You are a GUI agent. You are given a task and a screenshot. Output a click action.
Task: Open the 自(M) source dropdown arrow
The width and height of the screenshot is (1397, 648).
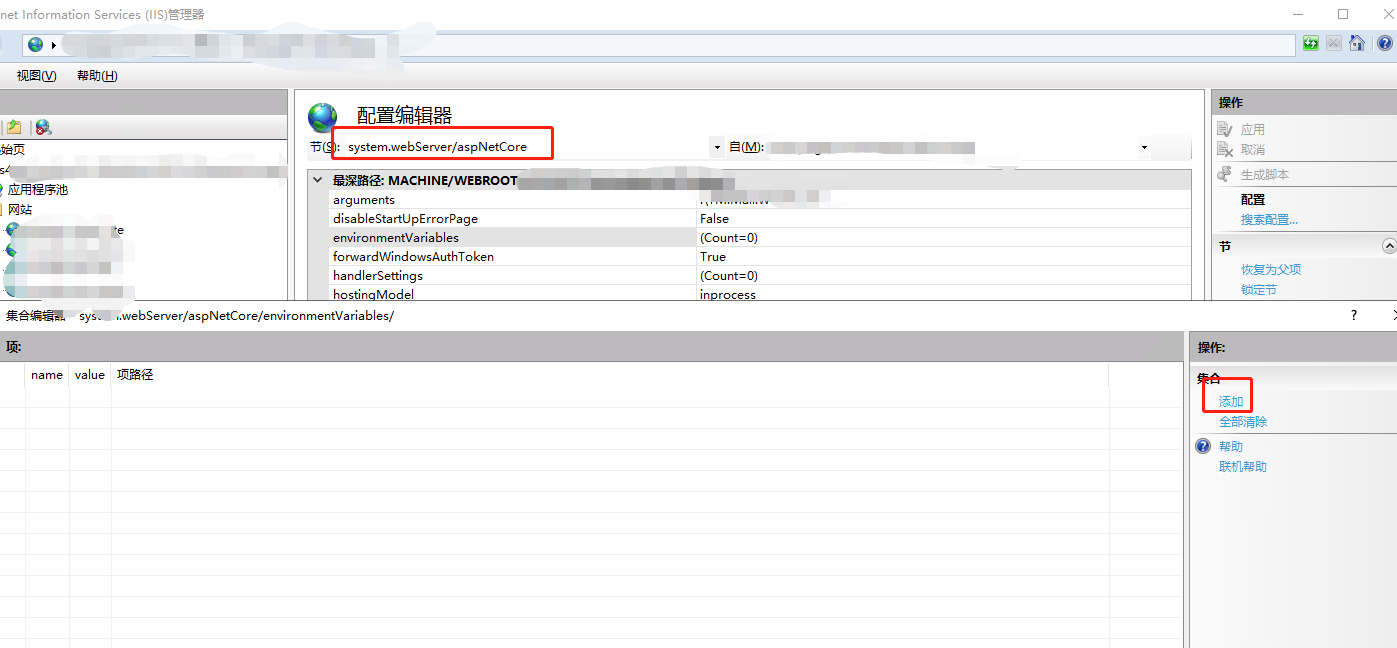(1144, 147)
